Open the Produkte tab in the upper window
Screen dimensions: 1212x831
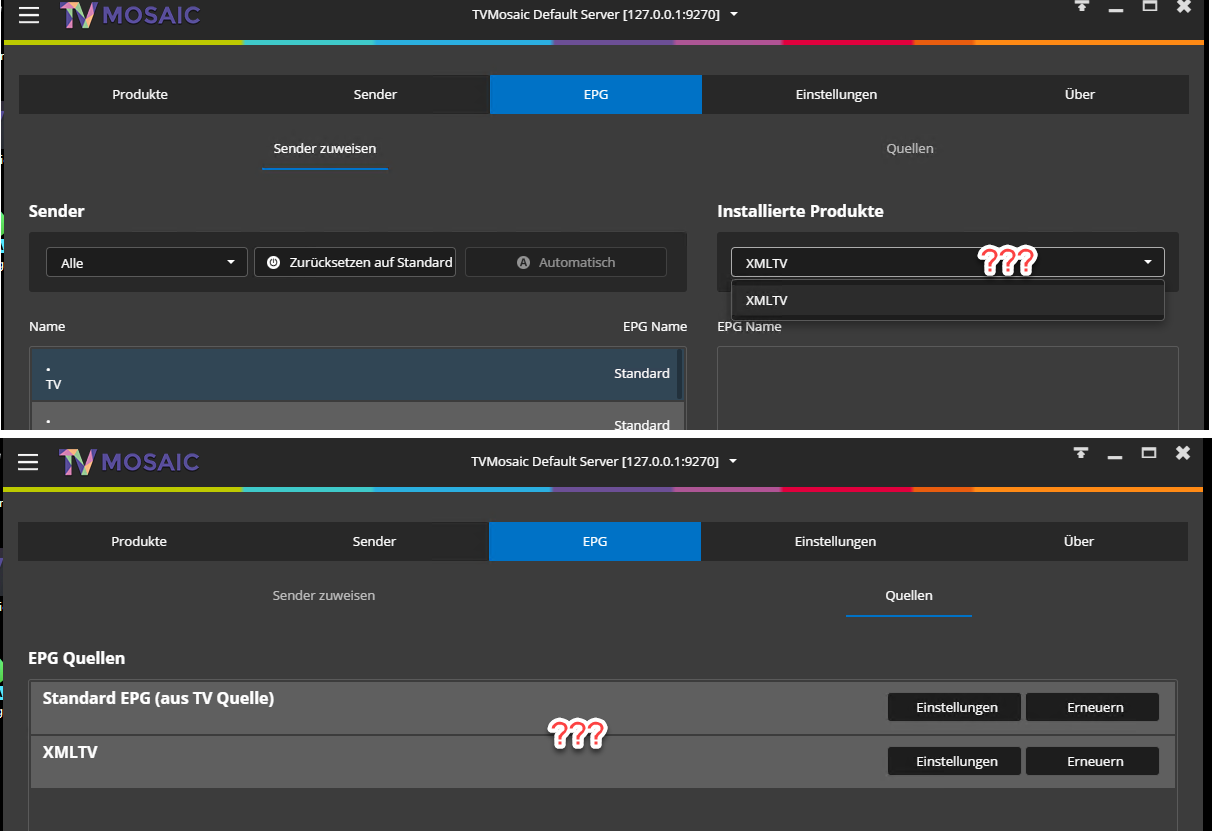pyautogui.click(x=140, y=95)
